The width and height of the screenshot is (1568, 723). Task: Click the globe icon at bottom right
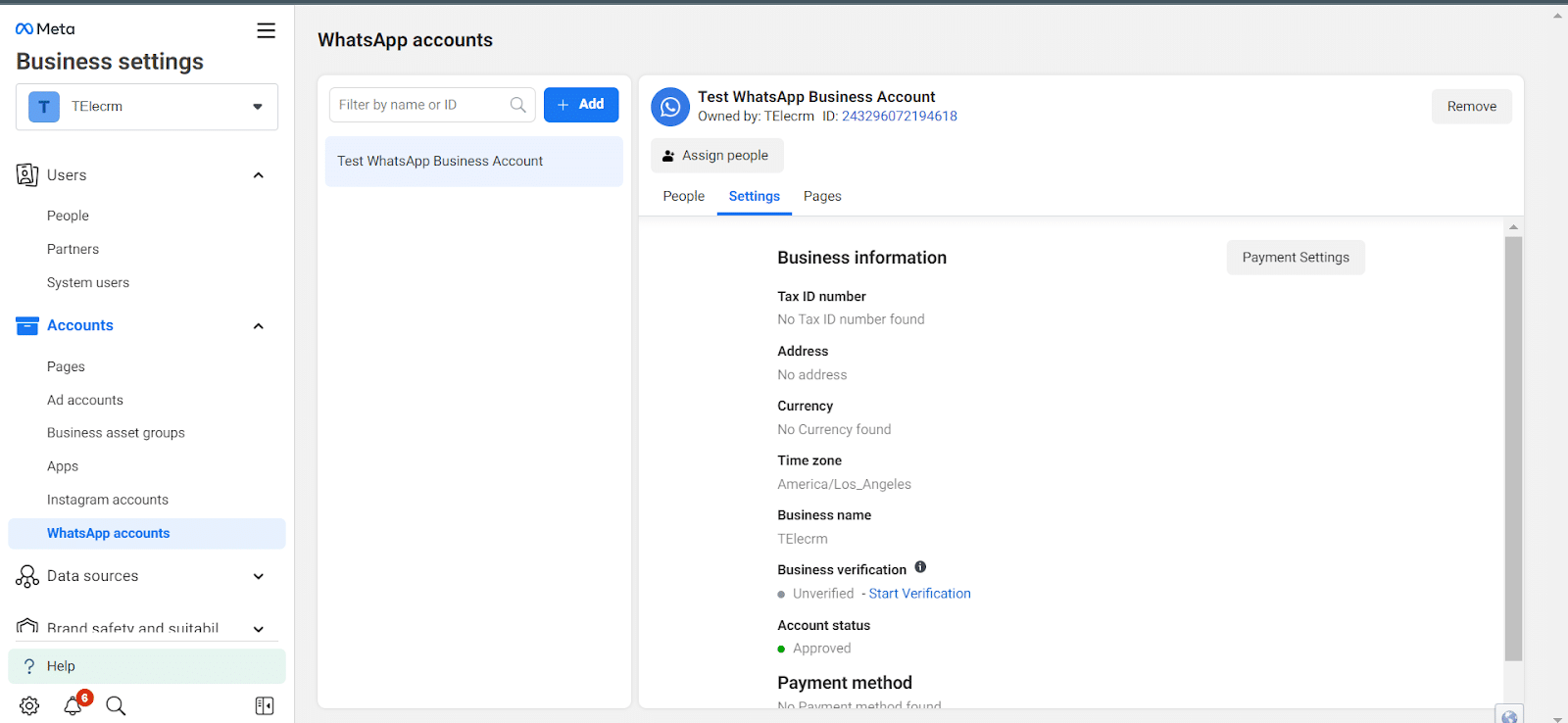(x=1509, y=715)
